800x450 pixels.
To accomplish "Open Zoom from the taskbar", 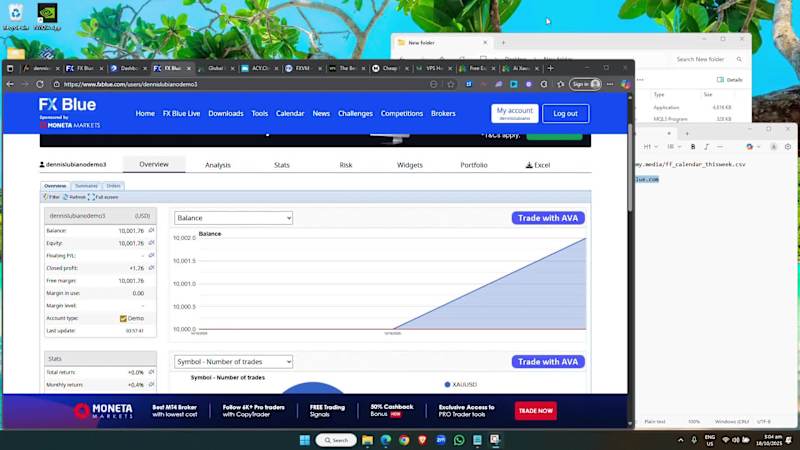I will click(441, 440).
